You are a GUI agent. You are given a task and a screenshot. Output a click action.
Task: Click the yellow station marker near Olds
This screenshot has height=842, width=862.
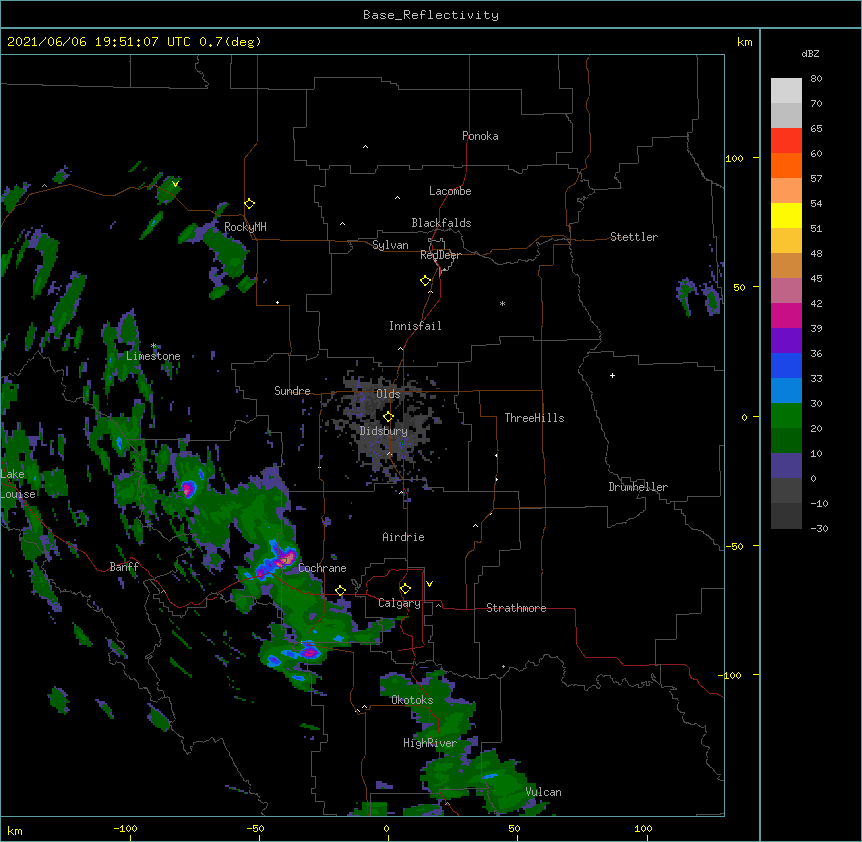[389, 417]
